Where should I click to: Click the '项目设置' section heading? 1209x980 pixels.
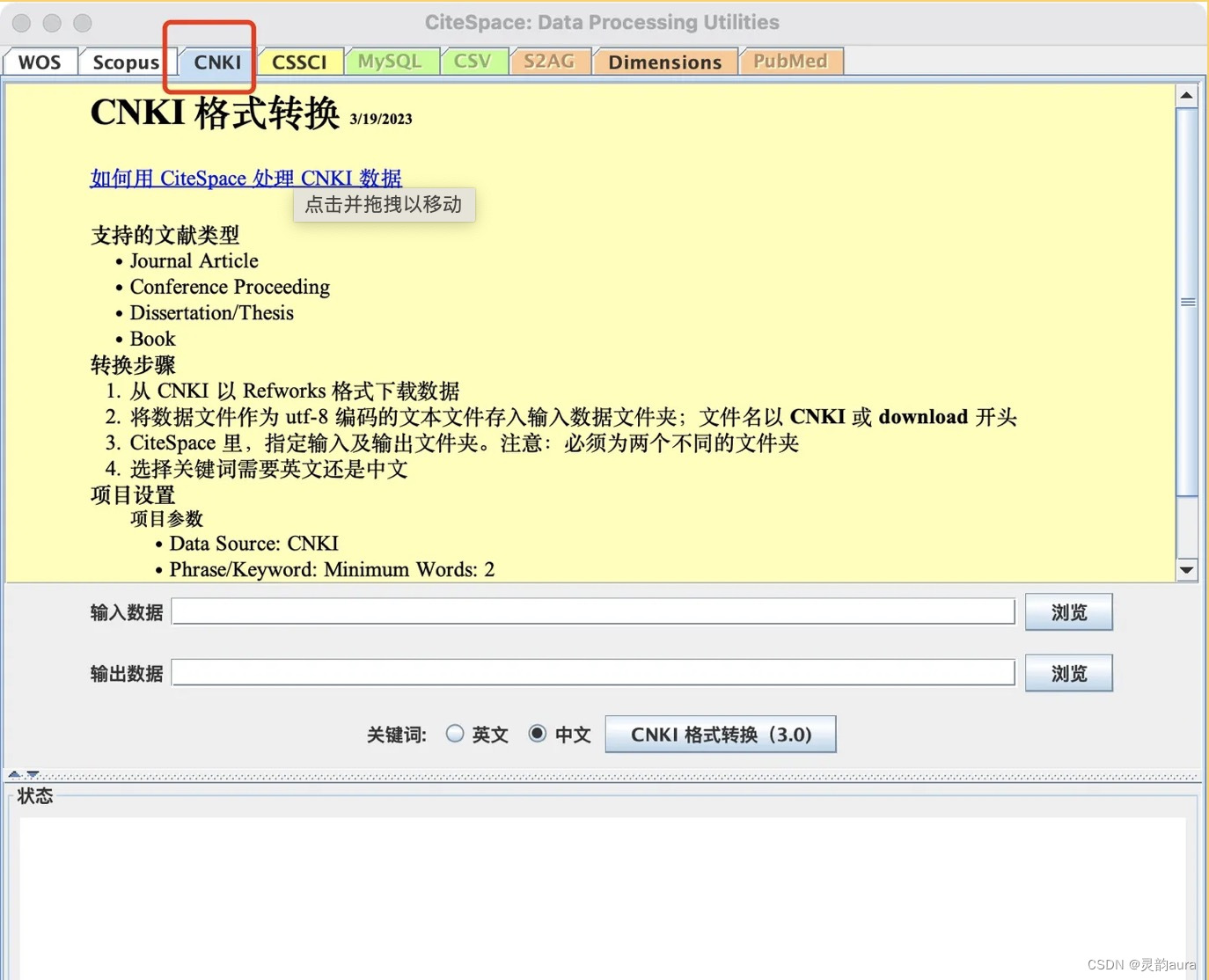pyautogui.click(x=133, y=495)
